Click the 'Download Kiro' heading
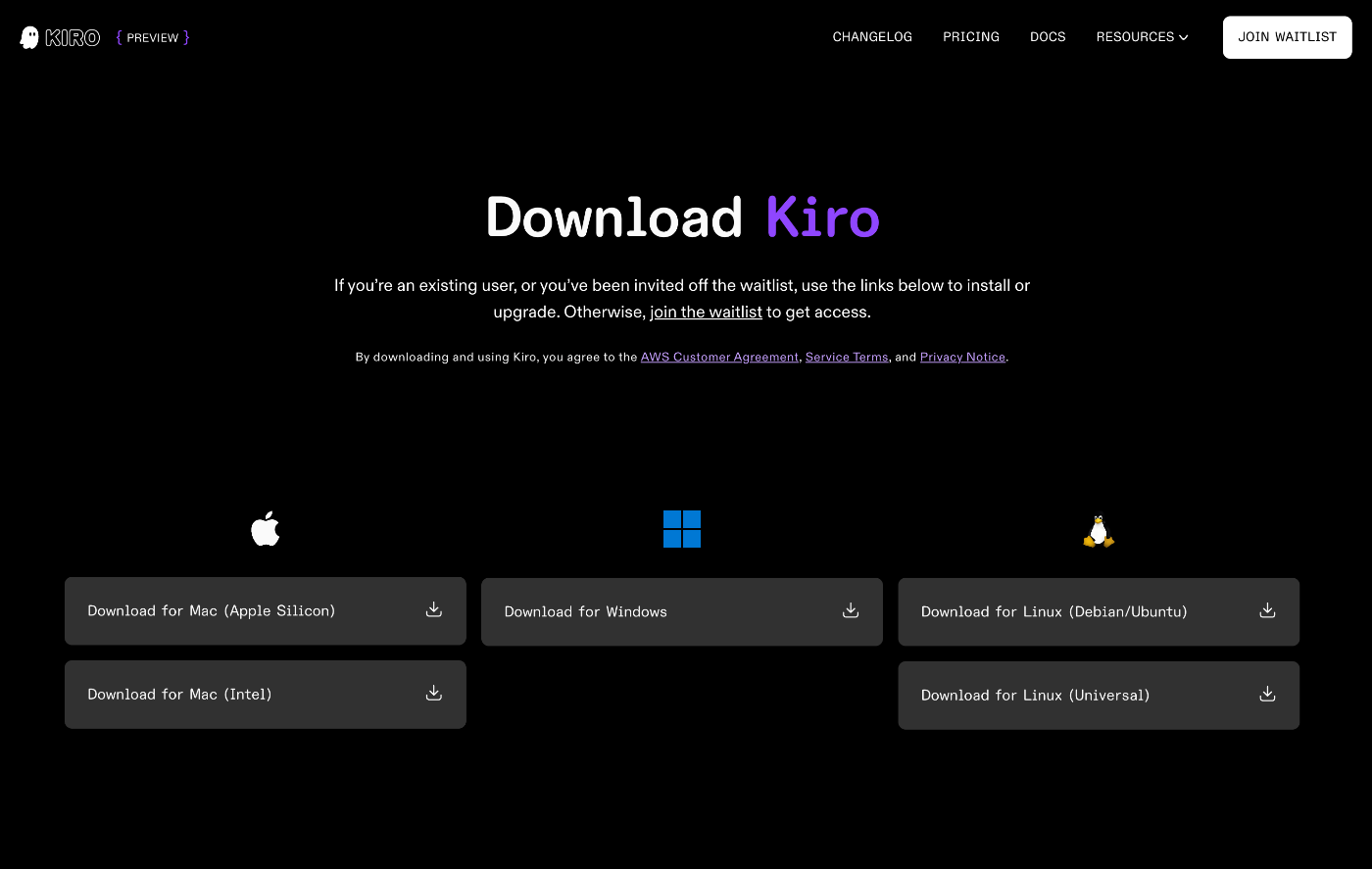 click(683, 217)
